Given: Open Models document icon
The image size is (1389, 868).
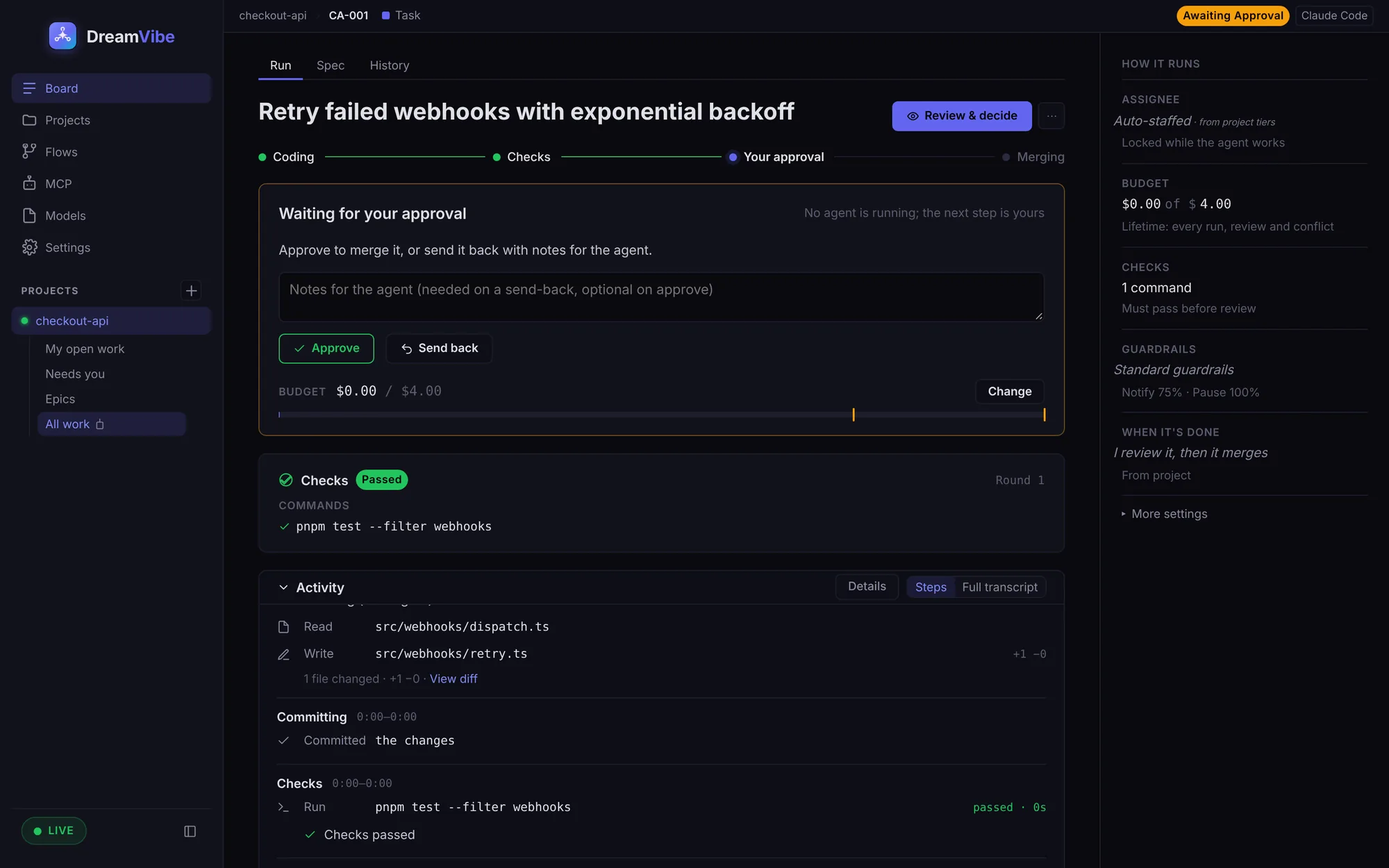Looking at the screenshot, I should point(29,215).
